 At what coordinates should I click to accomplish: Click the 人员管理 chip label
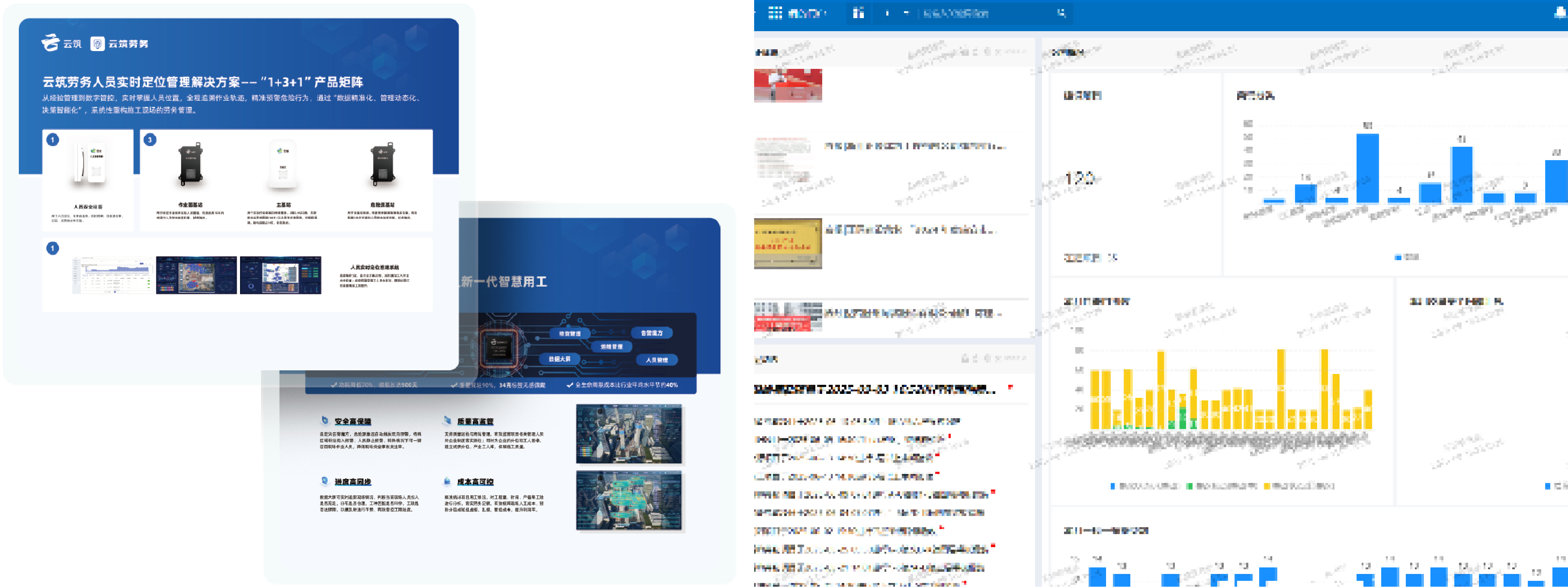coord(657,360)
